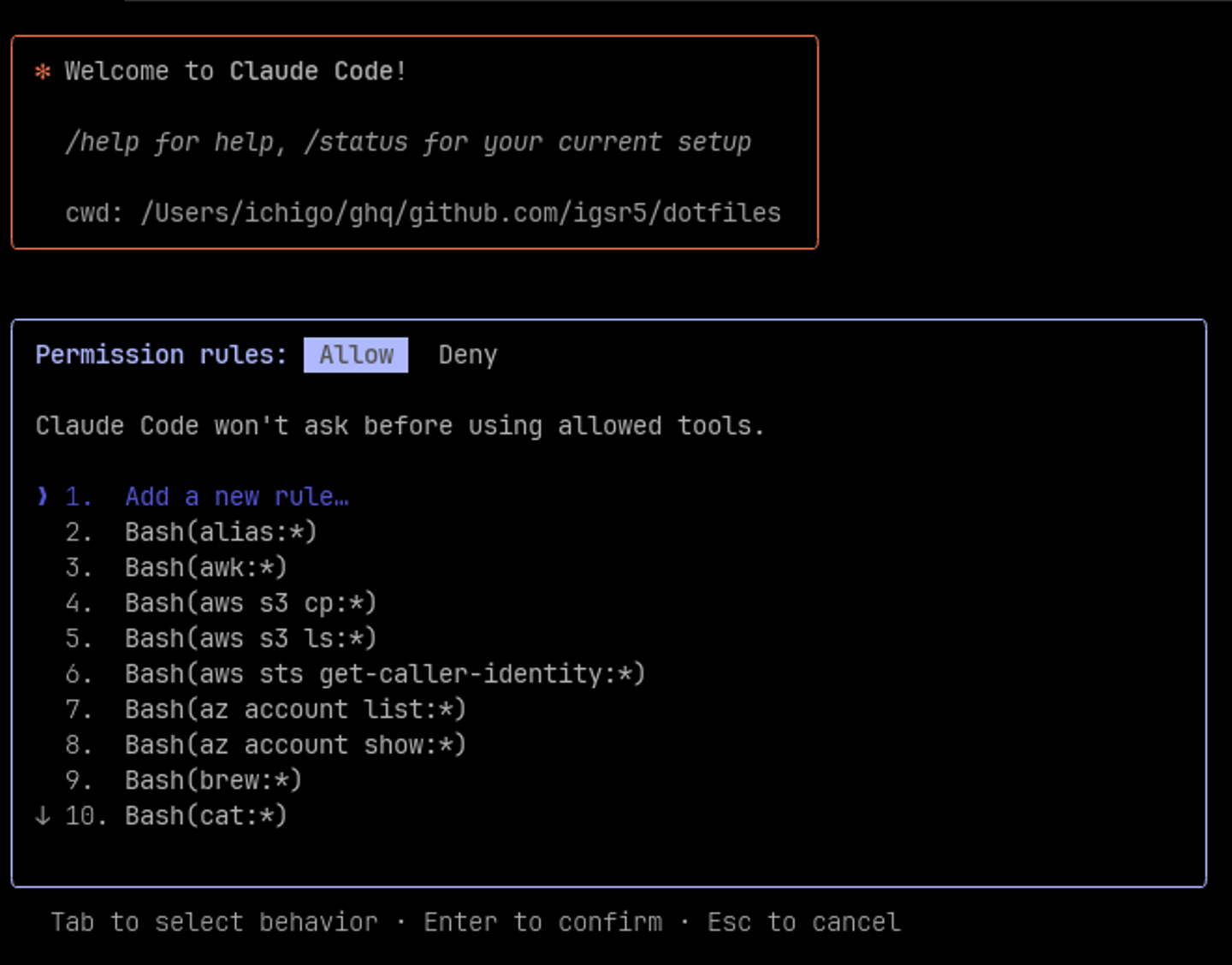Click "Esc to cancel" hint text

click(x=803, y=922)
